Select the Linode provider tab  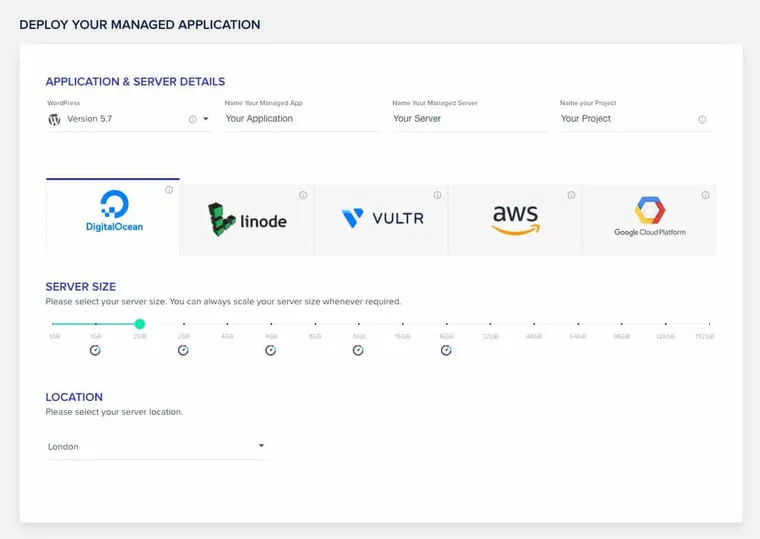(x=247, y=220)
